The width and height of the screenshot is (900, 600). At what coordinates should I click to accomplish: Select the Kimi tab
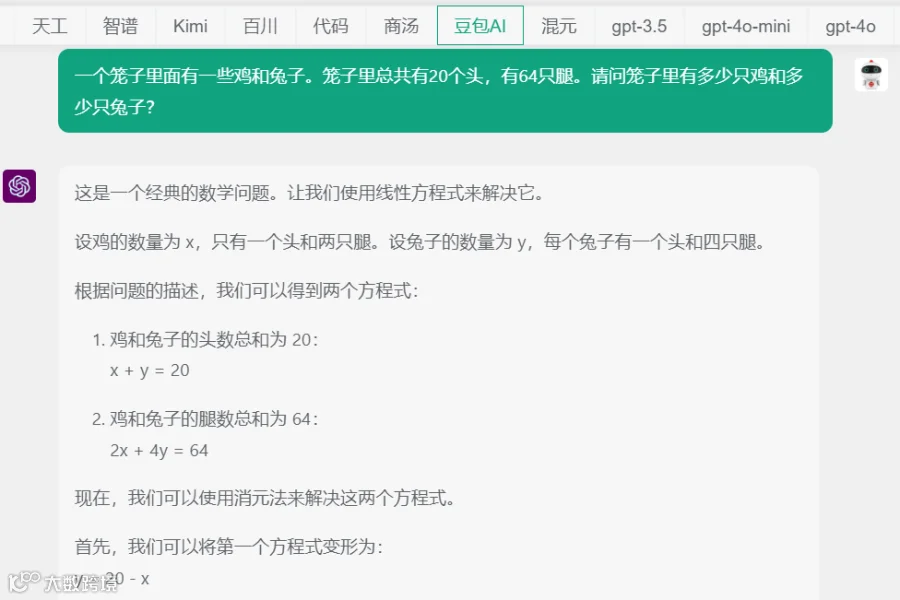click(x=190, y=26)
